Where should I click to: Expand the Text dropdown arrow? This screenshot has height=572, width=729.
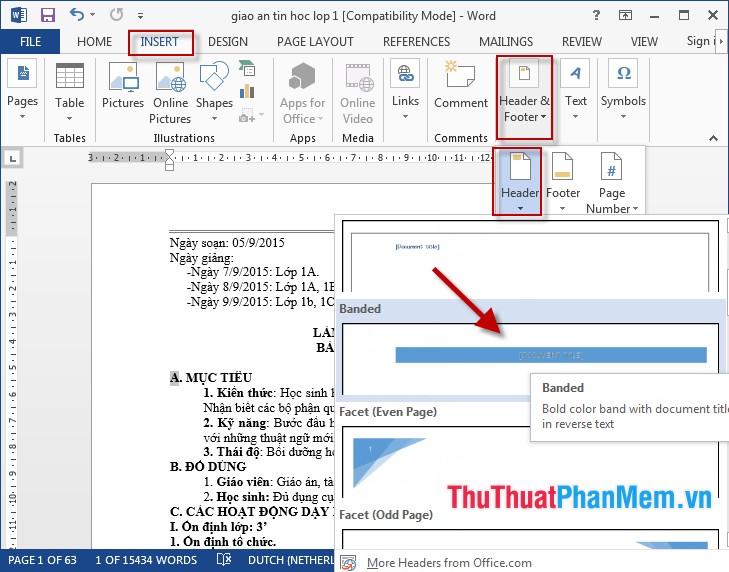[x=576, y=117]
